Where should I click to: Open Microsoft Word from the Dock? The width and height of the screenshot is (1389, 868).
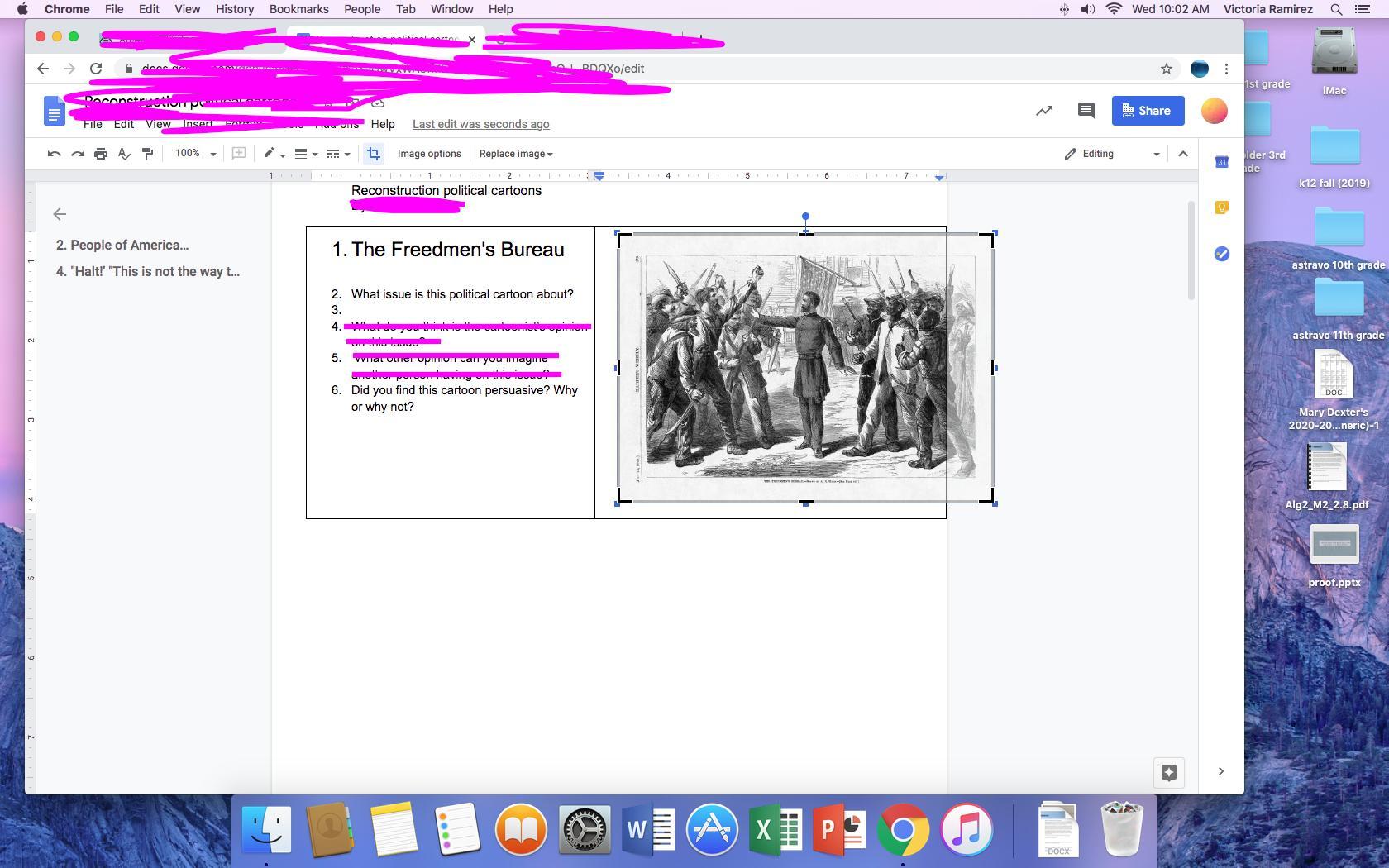649,829
